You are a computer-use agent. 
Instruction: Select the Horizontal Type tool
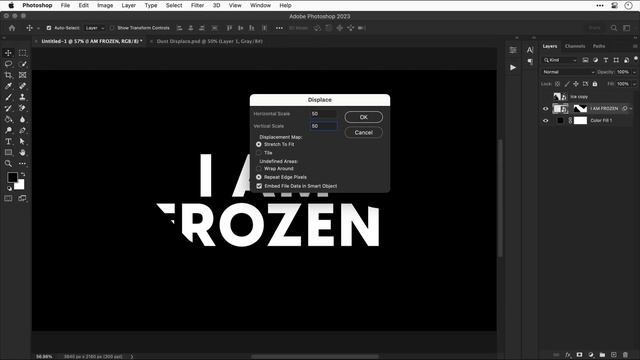point(8,141)
